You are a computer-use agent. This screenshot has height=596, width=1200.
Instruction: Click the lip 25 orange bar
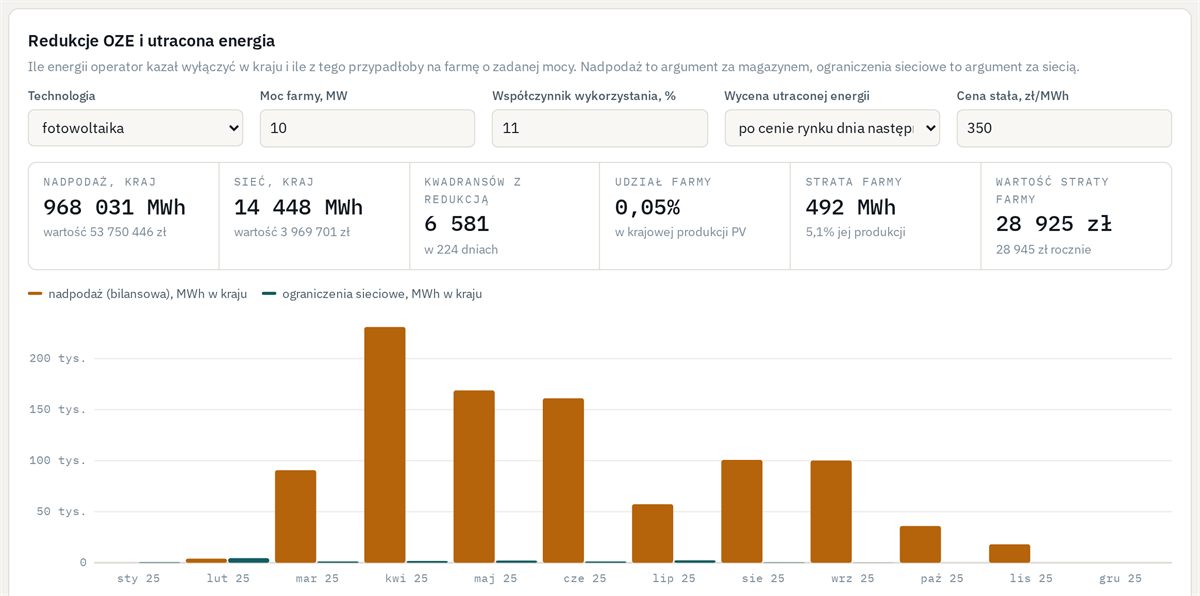(x=652, y=533)
